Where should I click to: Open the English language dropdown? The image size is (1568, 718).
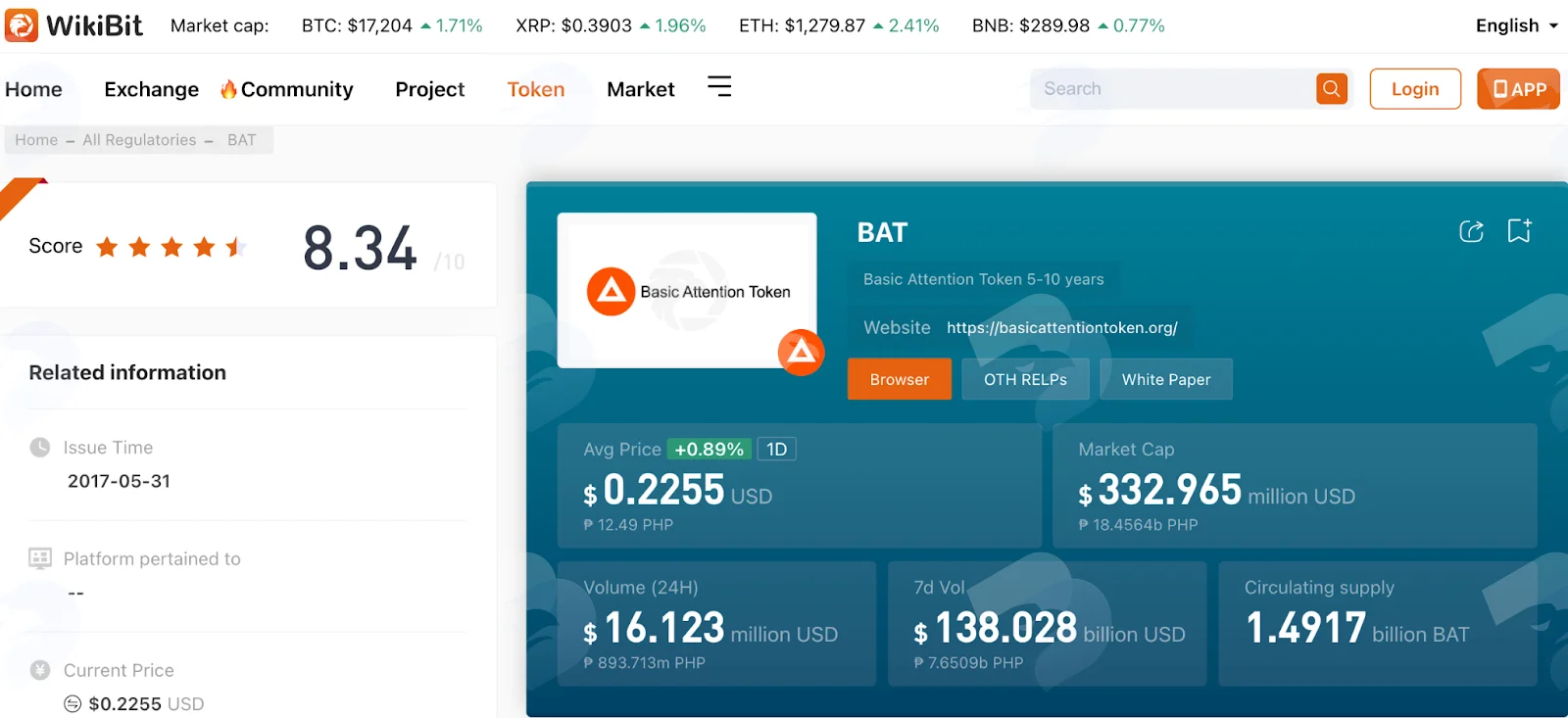(x=1516, y=25)
